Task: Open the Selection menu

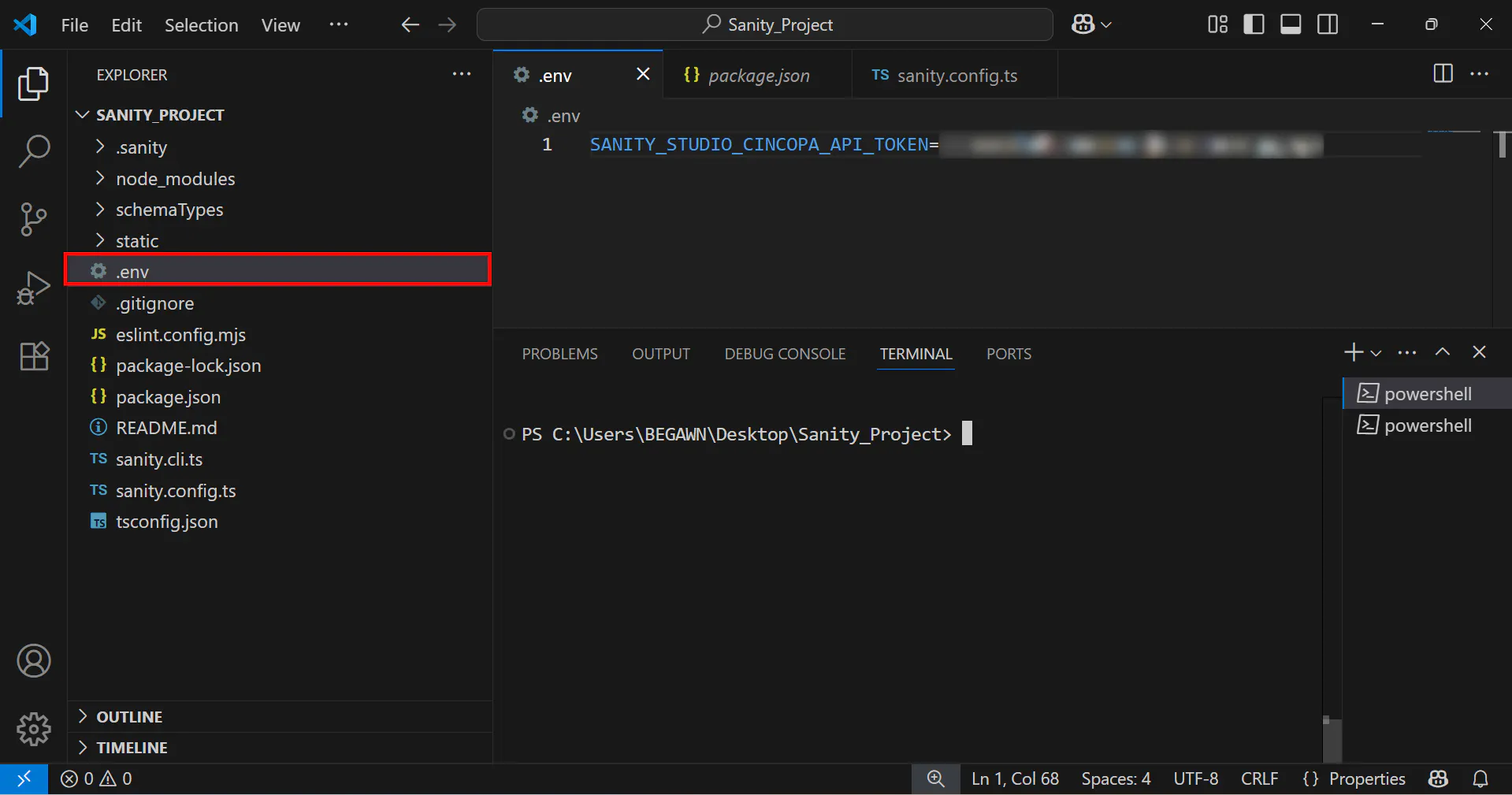Action: (201, 24)
